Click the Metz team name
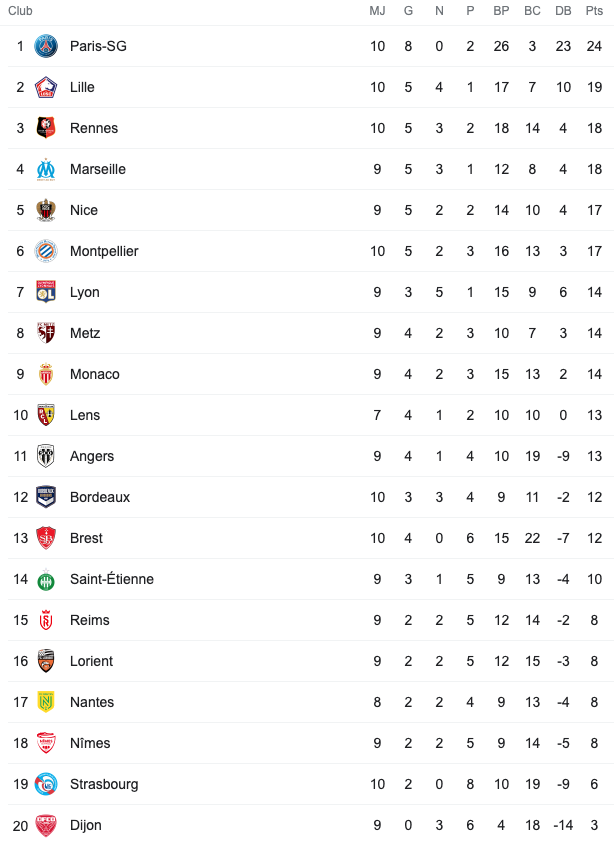Screen dimensions: 614x849 [85, 333]
